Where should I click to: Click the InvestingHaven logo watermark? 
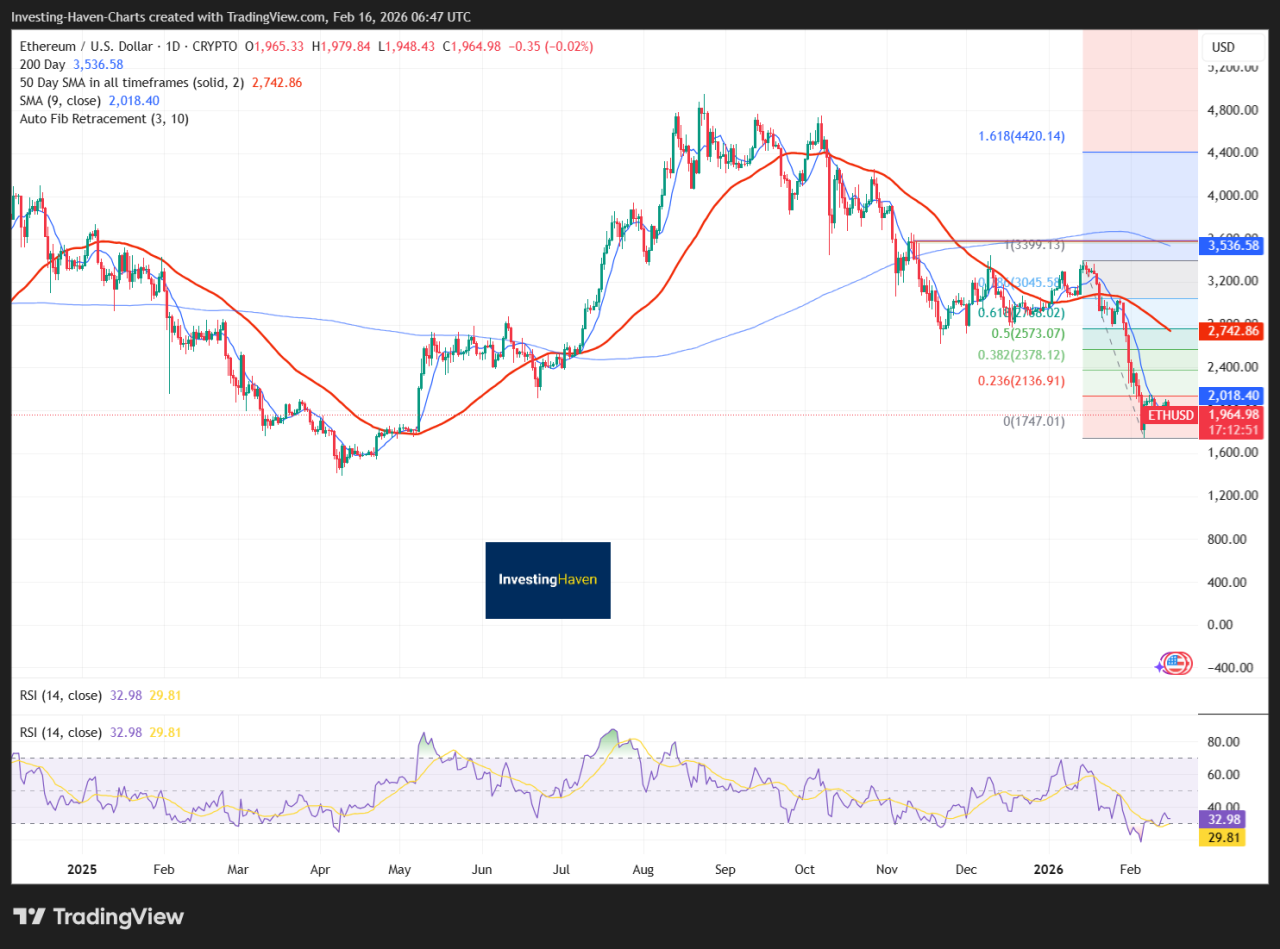547,580
